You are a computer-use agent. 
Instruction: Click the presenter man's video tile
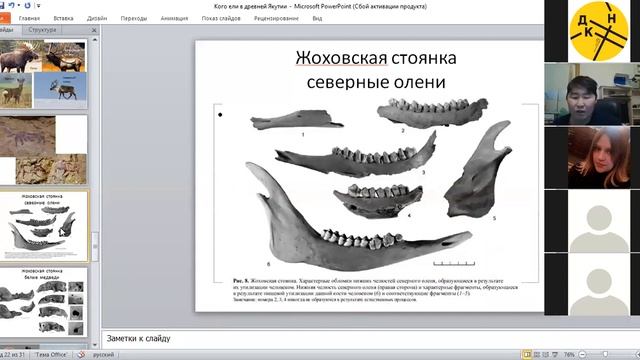pos(592,94)
